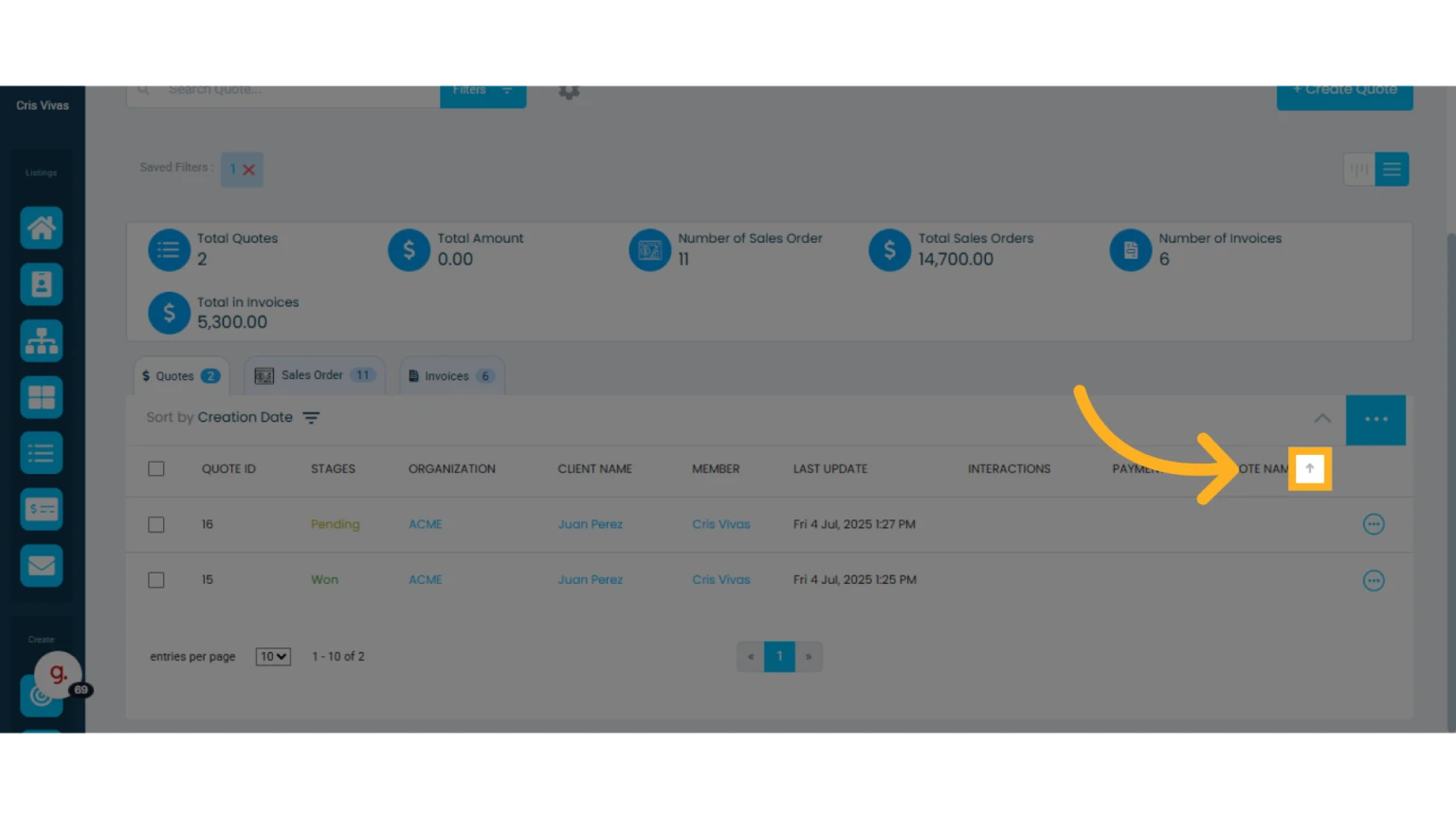Open the sort filter icon beside Creation Date
This screenshot has height=819, width=1456.
coord(311,418)
